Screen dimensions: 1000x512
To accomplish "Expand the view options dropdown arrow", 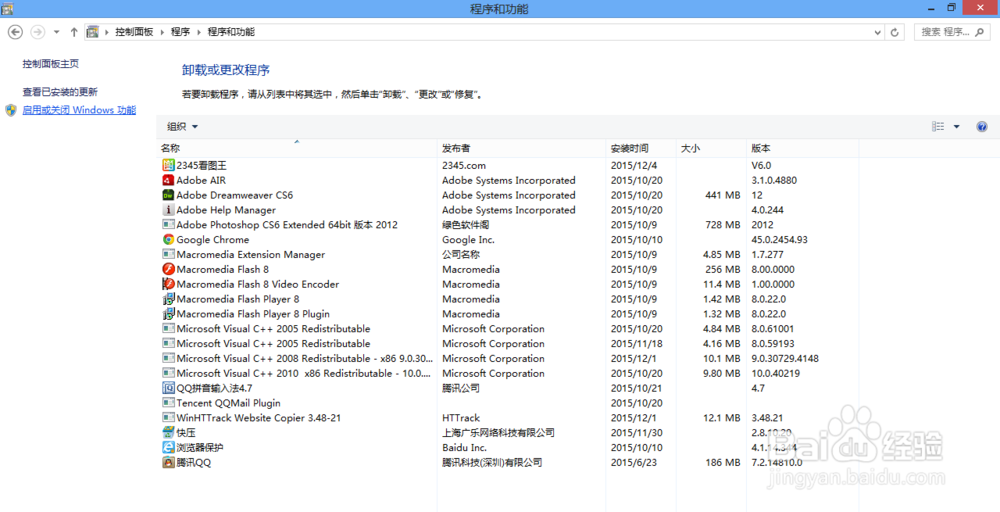I will [x=957, y=127].
